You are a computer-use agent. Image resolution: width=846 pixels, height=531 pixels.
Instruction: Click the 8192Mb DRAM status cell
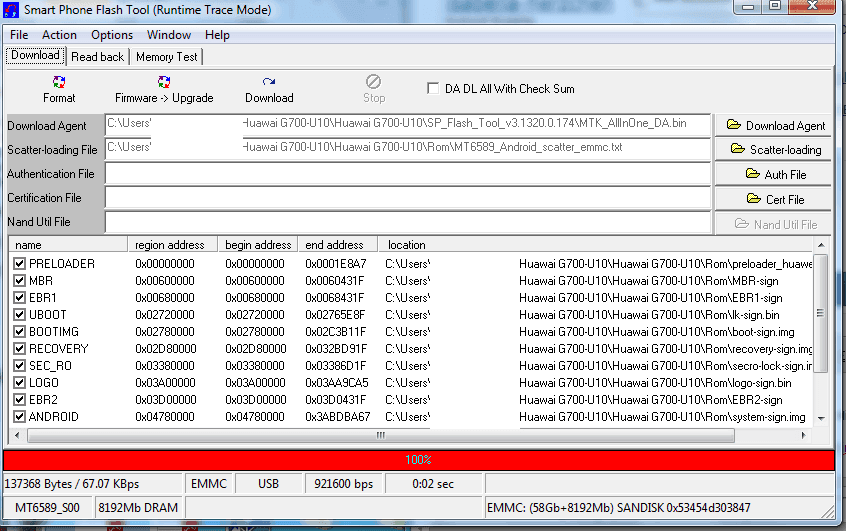tap(138, 508)
